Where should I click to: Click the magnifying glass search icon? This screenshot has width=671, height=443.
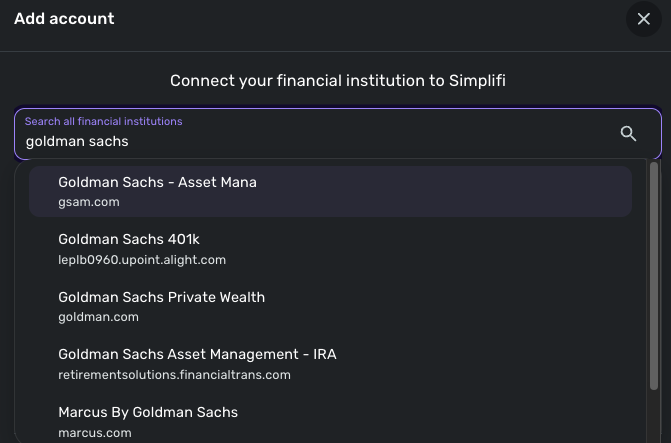pos(628,134)
